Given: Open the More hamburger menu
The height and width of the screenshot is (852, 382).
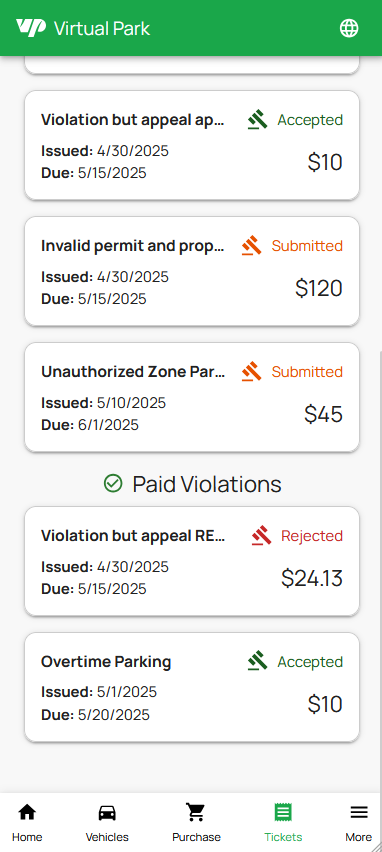Looking at the screenshot, I should pos(359,812).
